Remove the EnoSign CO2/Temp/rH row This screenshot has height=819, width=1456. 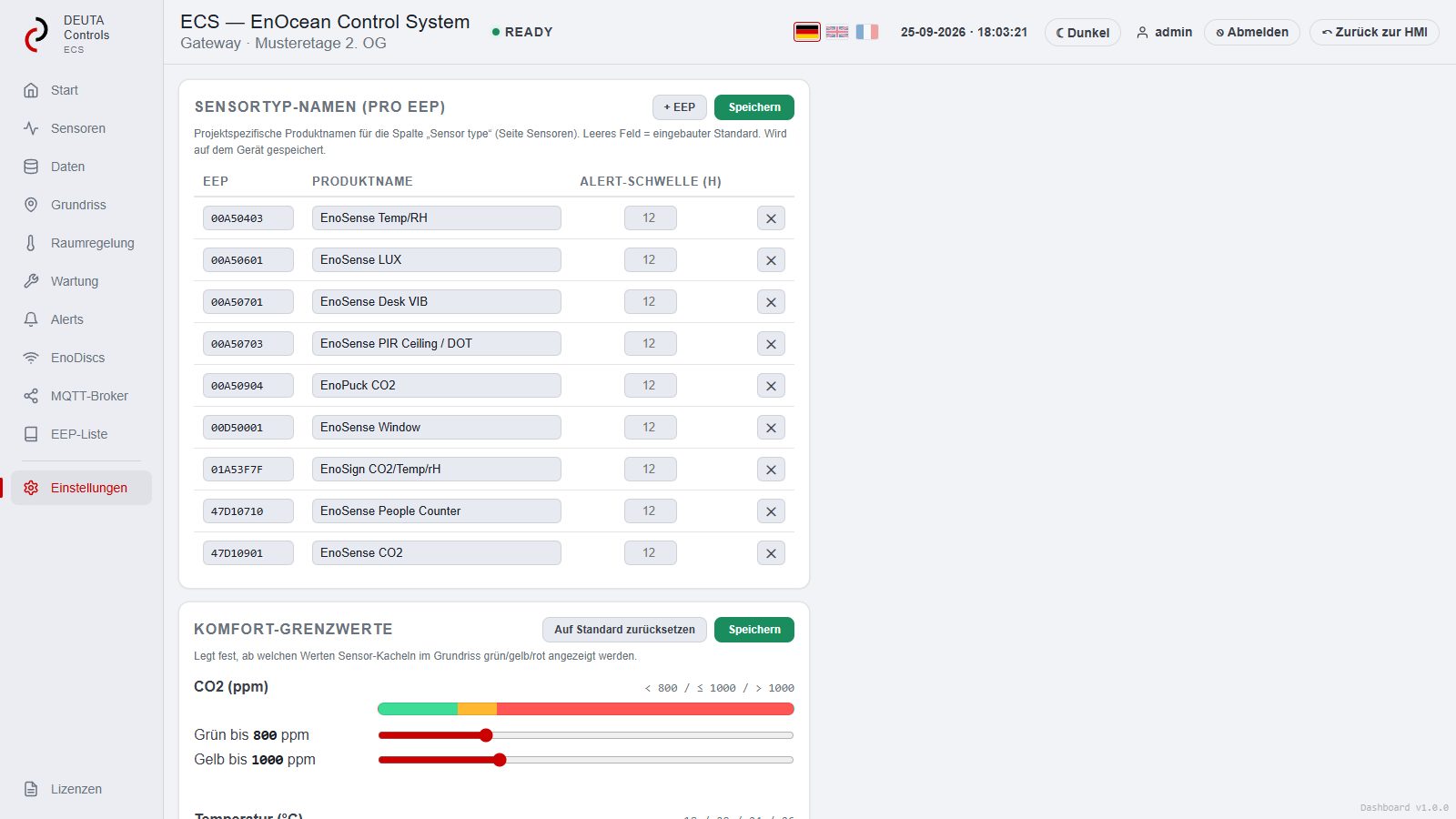[771, 470]
